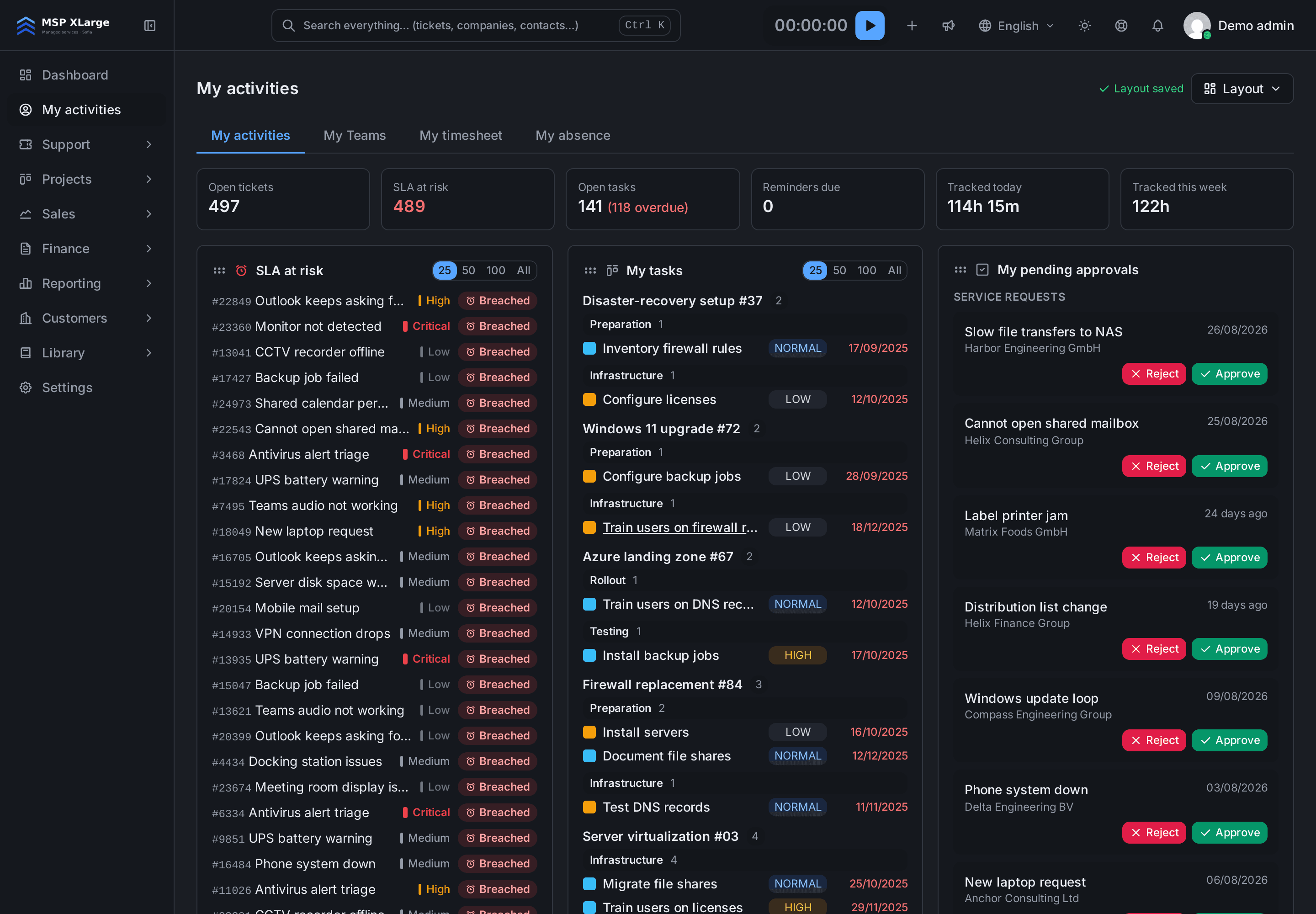Screen dimensions: 1316x914
Task: Open the help lifebuoy icon
Action: click(x=1121, y=26)
